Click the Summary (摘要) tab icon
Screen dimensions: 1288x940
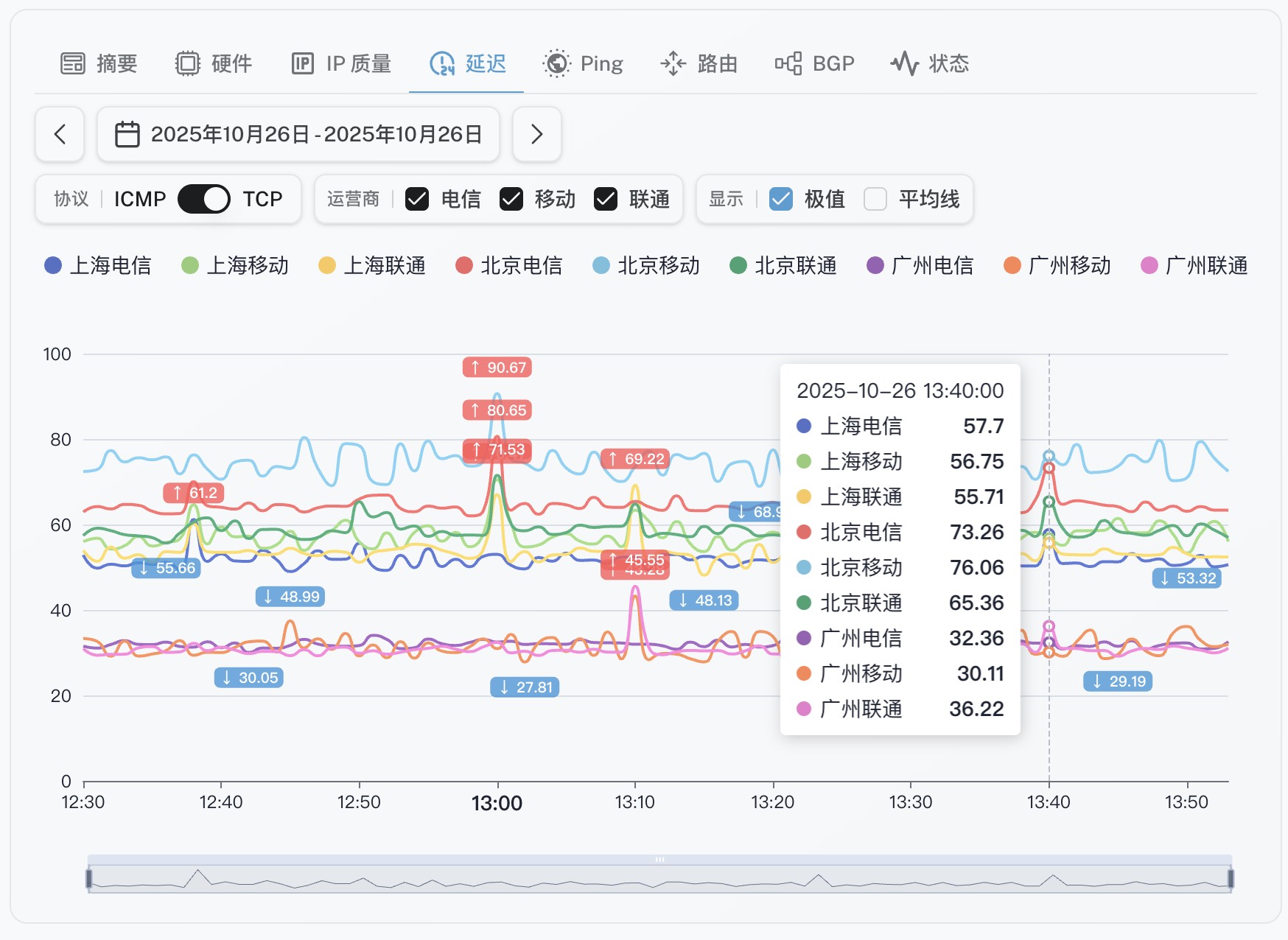[72, 64]
